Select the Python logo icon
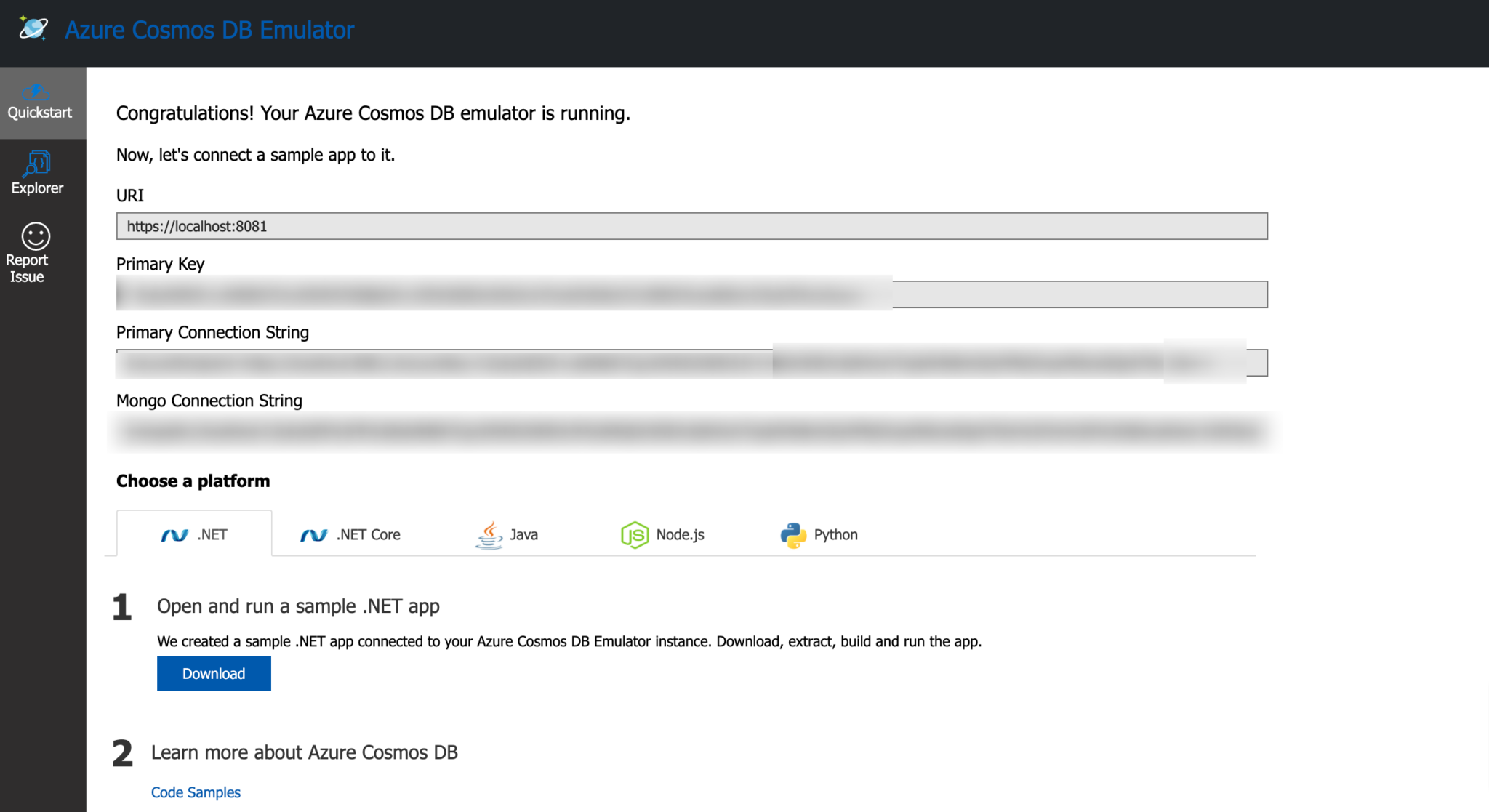This screenshot has width=1489, height=812. click(792, 534)
